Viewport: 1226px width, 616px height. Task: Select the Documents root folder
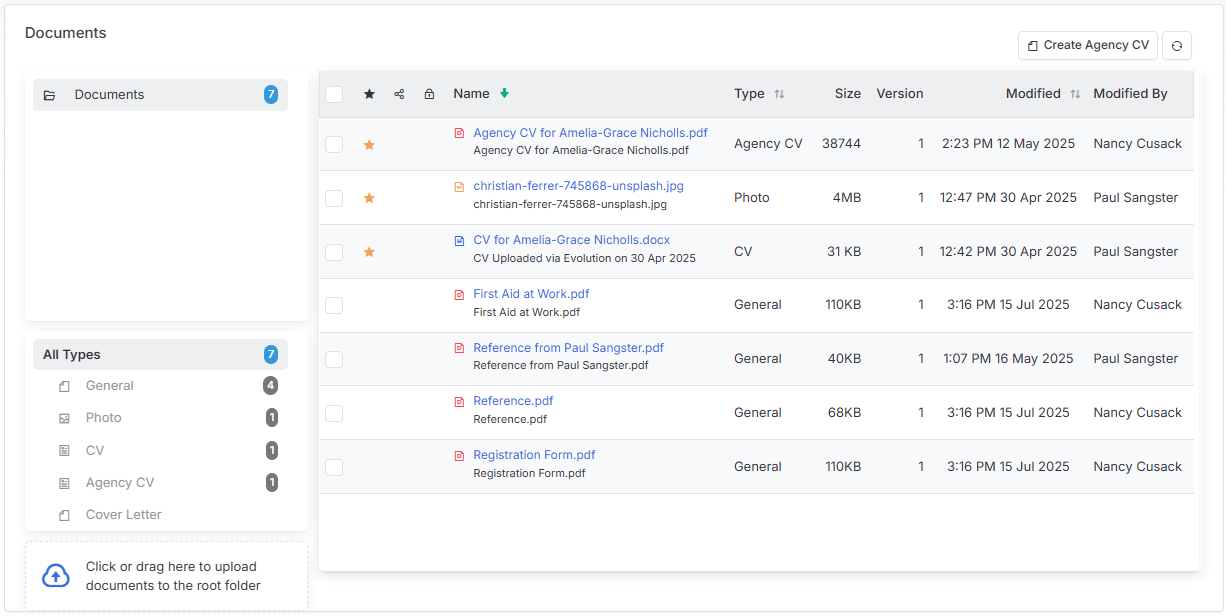(160, 95)
